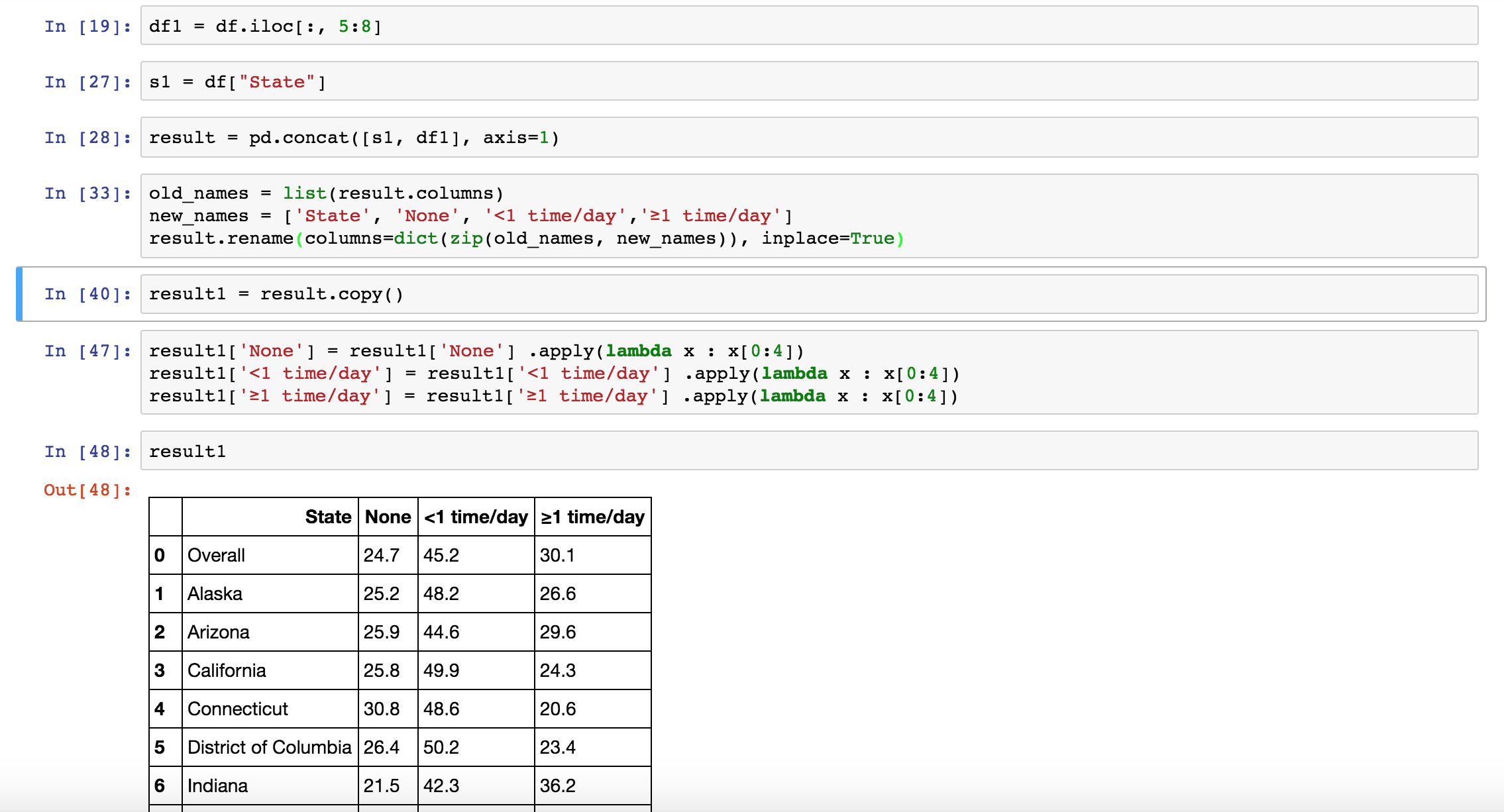Click the In [19] prompt label
Screen dimensions: 1504x812
(87, 26)
